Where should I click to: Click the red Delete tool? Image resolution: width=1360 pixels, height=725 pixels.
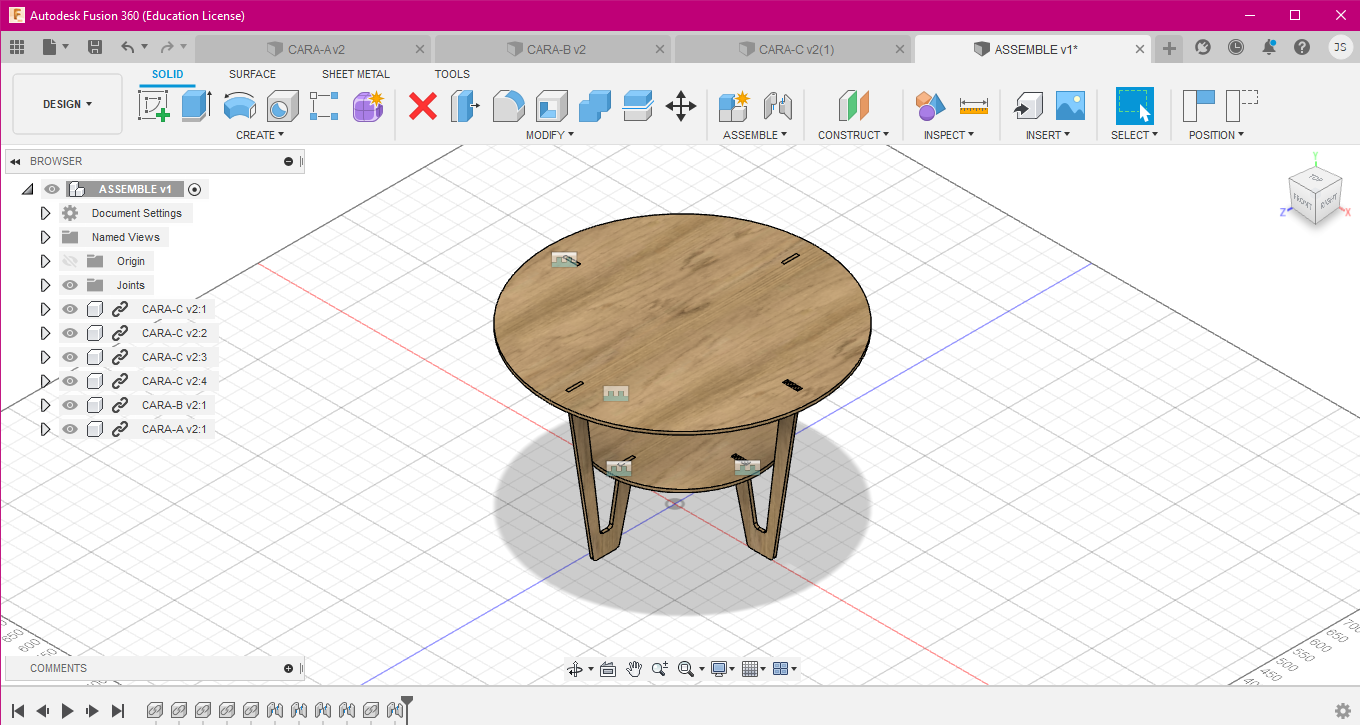(x=423, y=105)
